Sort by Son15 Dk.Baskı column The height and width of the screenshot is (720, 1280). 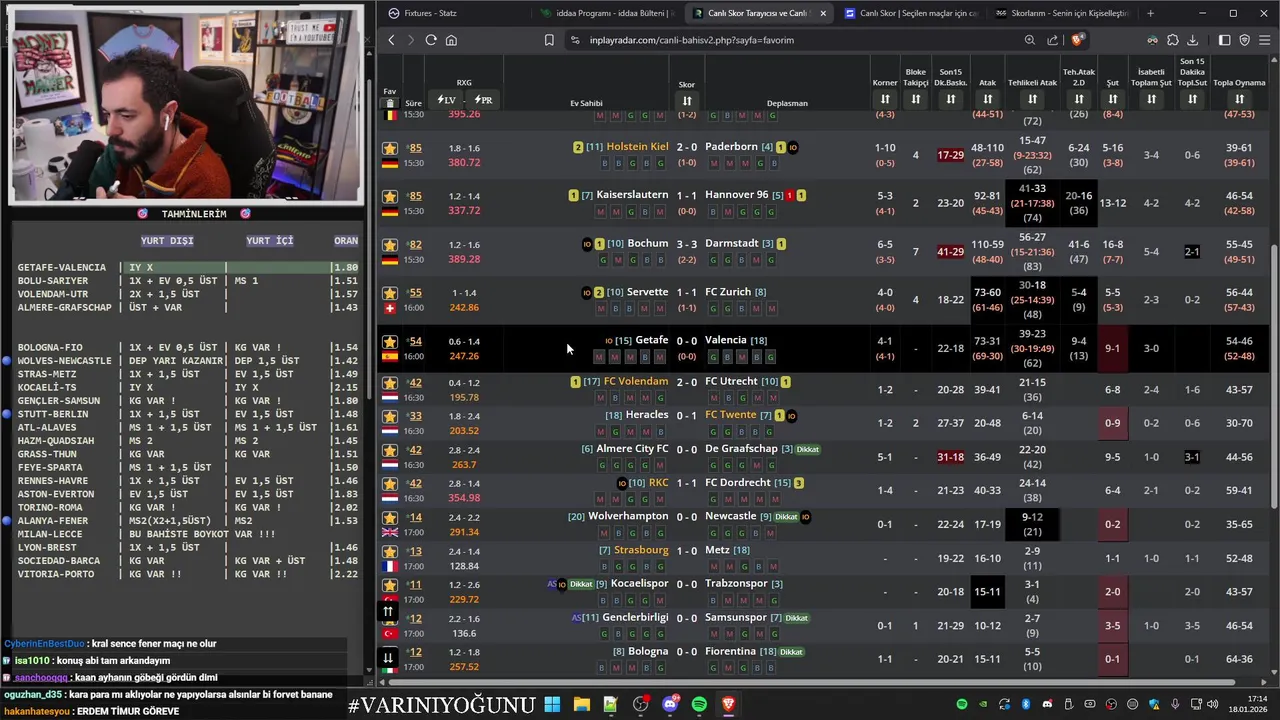tap(951, 99)
